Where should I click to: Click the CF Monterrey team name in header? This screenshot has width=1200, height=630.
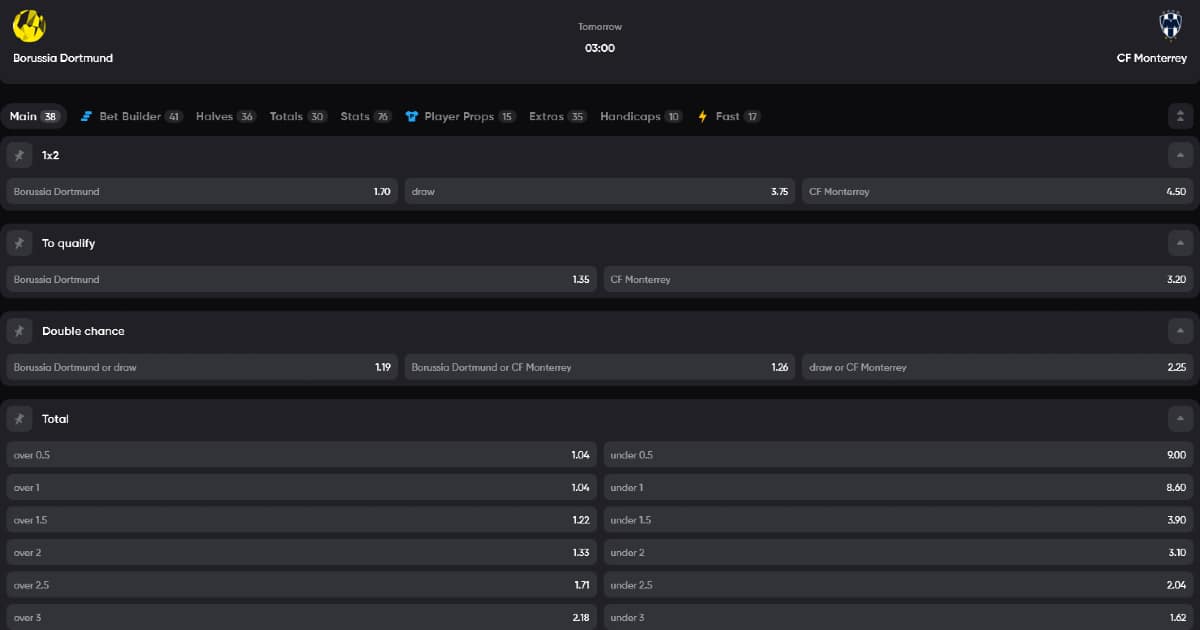tap(1150, 58)
